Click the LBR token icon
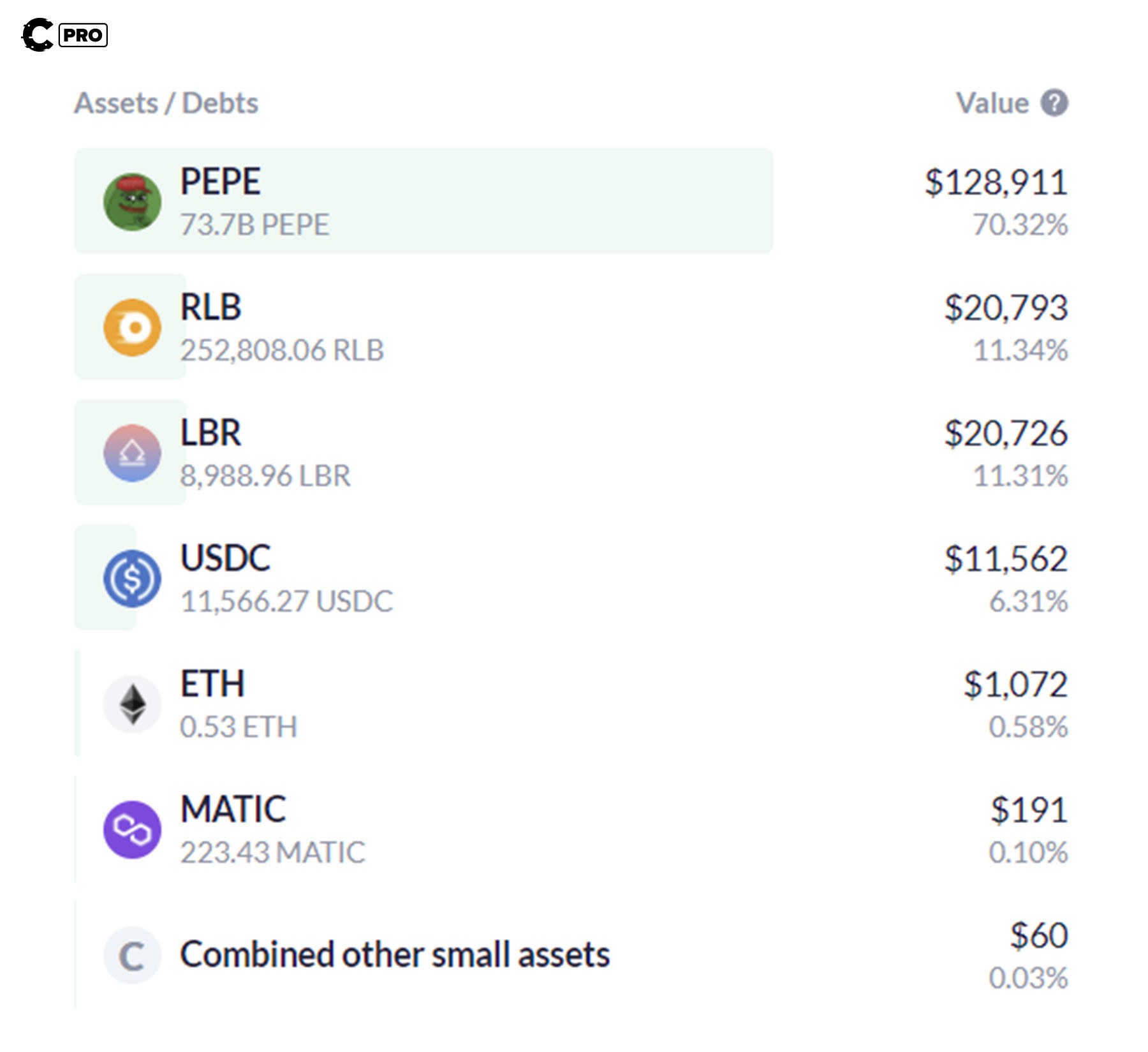This screenshot has width=1148, height=1052. (132, 453)
